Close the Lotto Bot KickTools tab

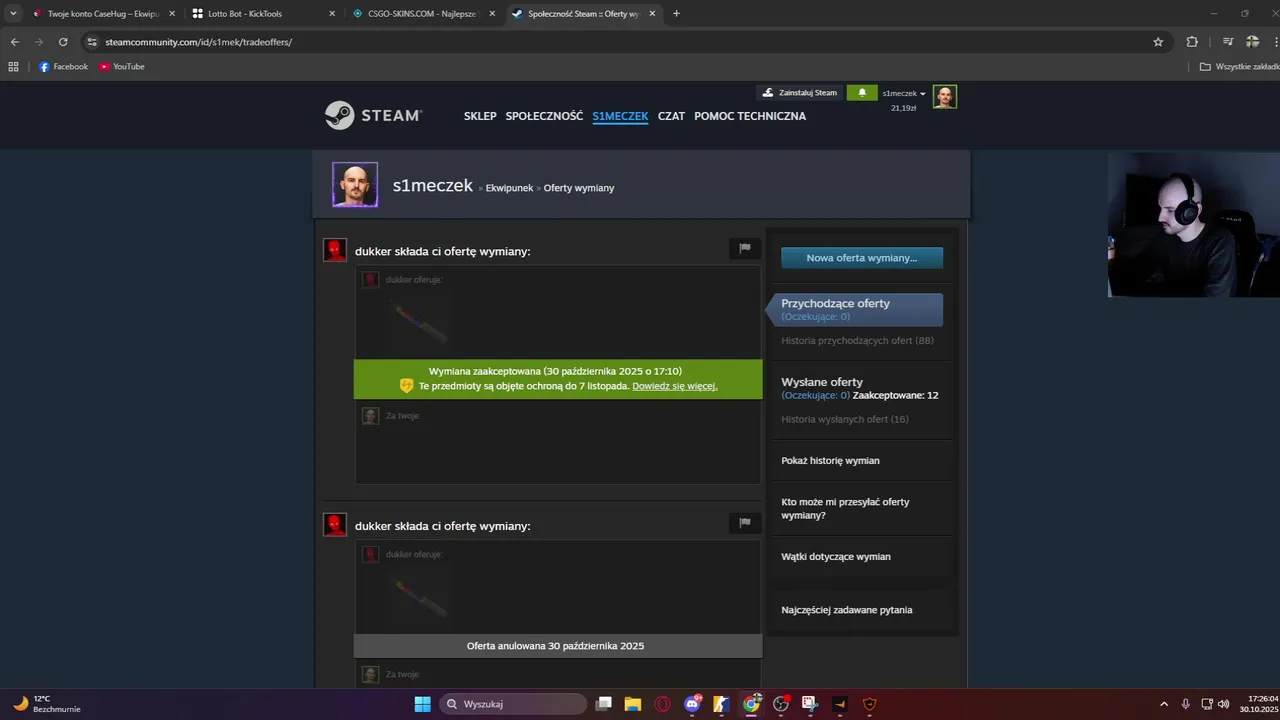pos(332,14)
